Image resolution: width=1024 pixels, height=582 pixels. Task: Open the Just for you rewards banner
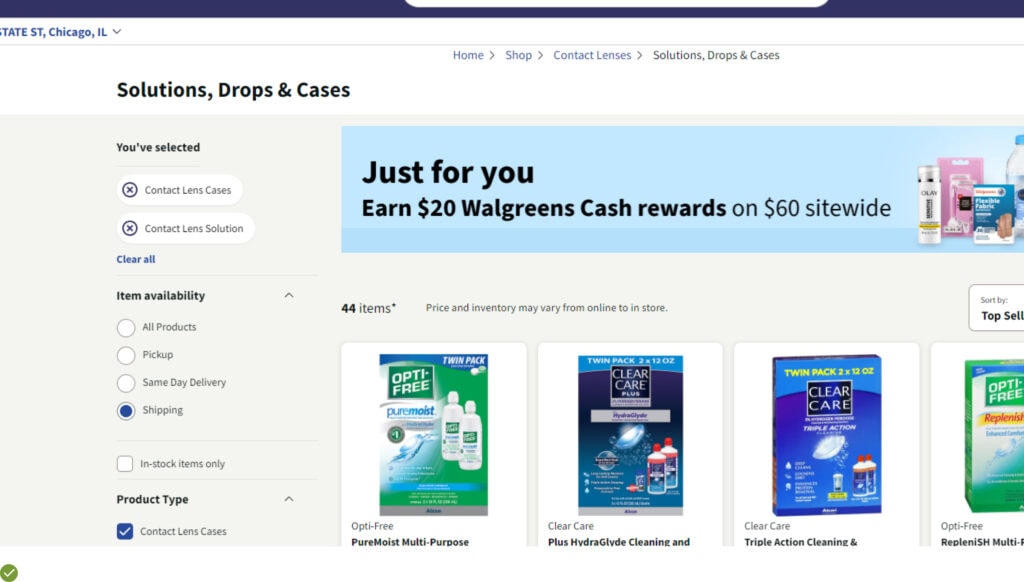(x=682, y=189)
